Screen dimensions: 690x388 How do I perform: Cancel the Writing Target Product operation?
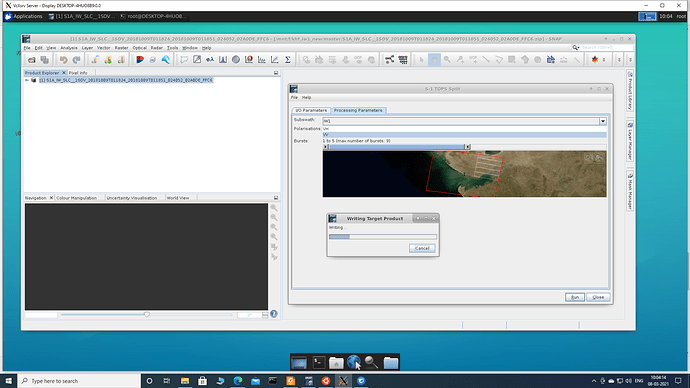422,248
